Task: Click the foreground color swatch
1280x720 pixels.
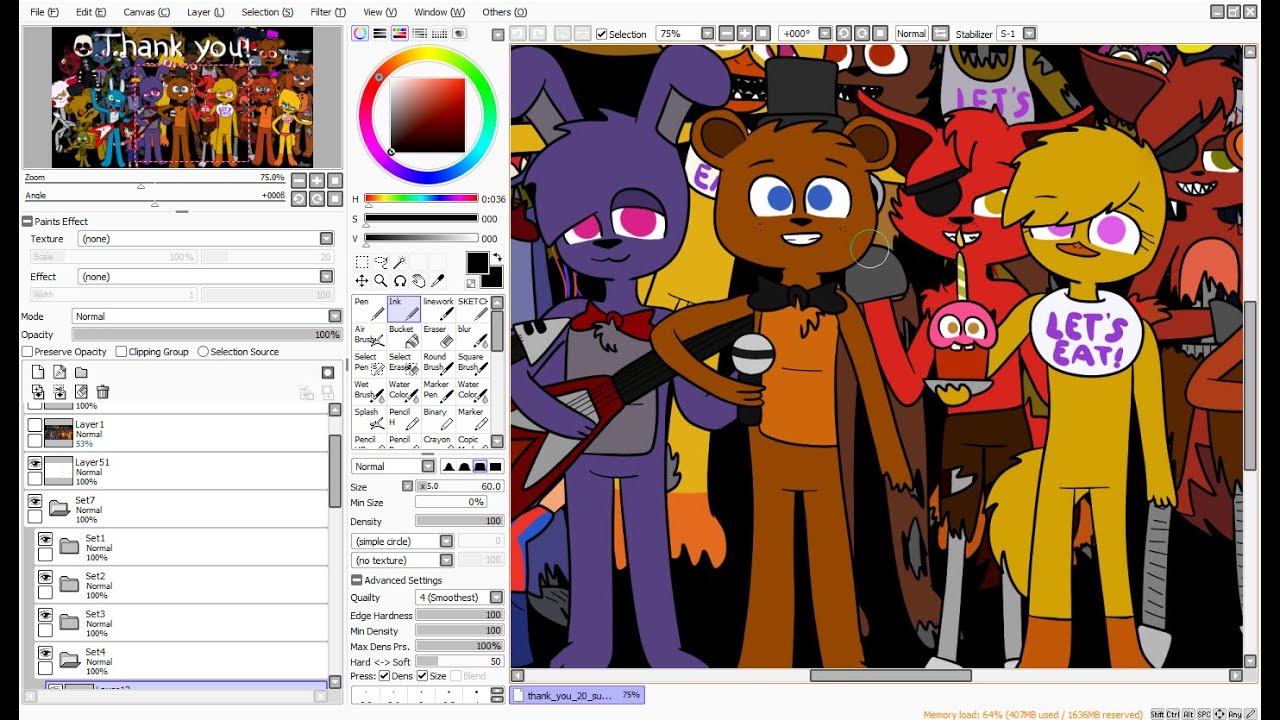Action: pos(477,263)
